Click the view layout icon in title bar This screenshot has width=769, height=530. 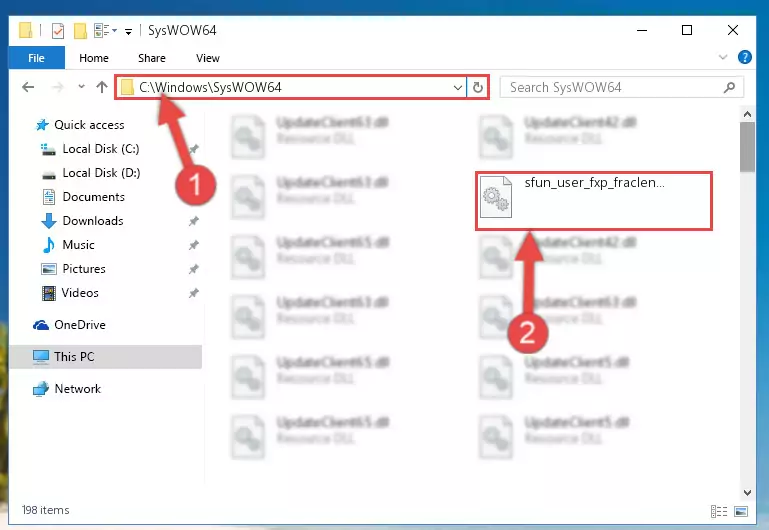coord(102,30)
